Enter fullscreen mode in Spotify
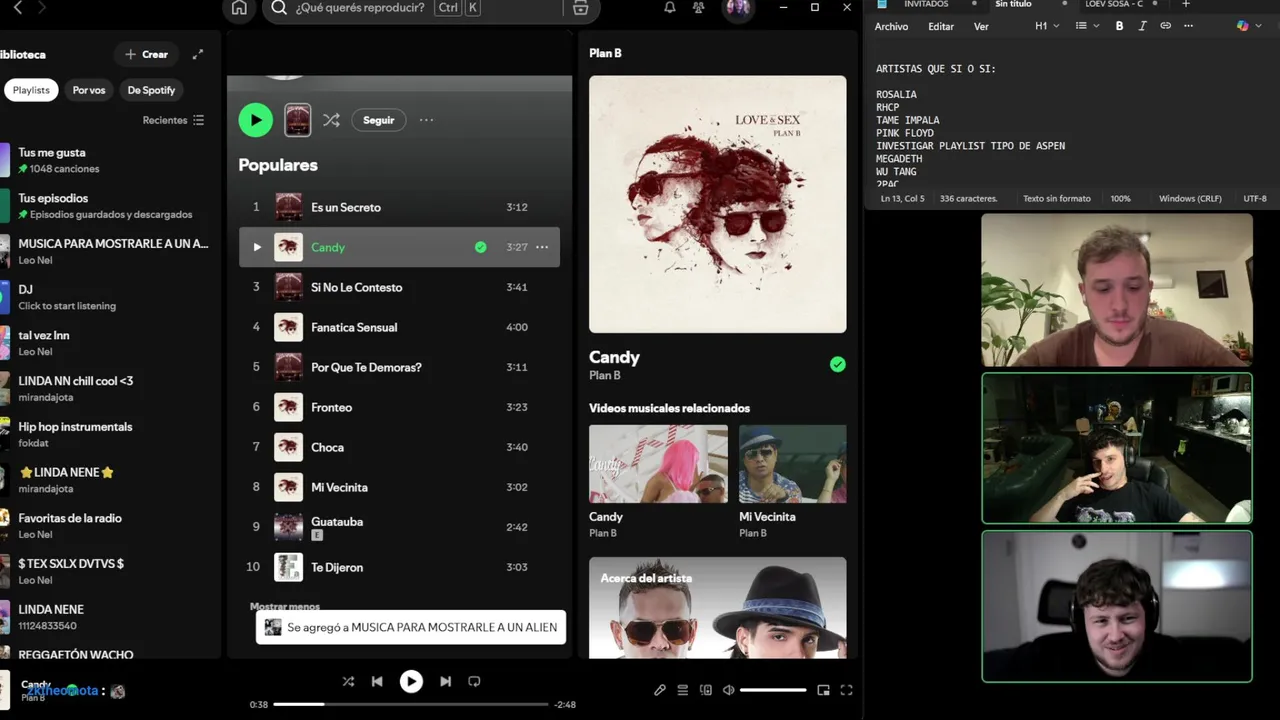 click(846, 689)
